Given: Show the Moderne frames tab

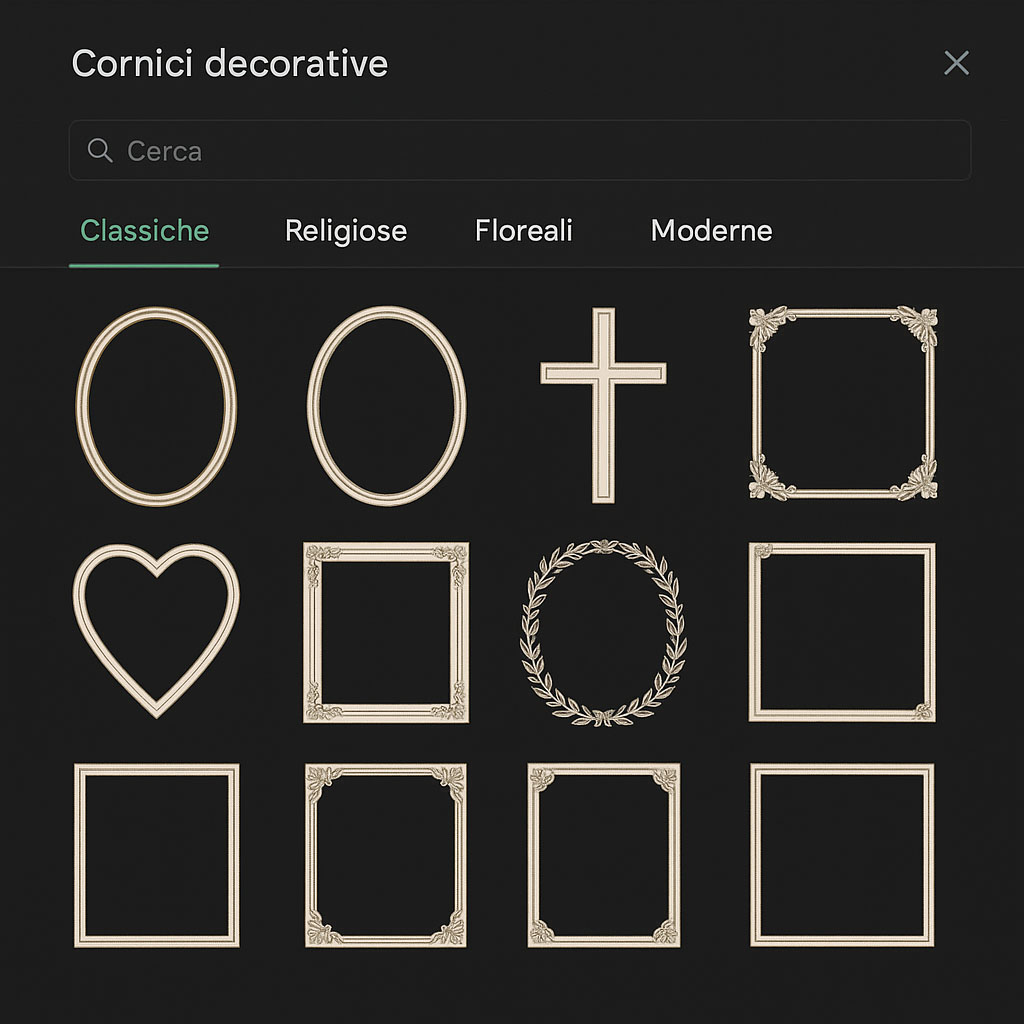Looking at the screenshot, I should point(711,231).
